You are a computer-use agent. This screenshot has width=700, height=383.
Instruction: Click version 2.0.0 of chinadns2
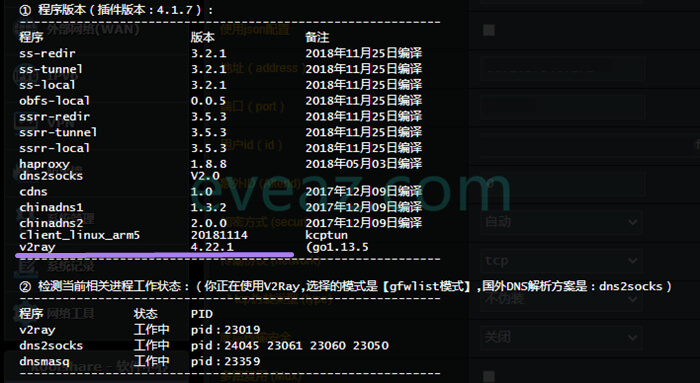pyautogui.click(x=208, y=223)
